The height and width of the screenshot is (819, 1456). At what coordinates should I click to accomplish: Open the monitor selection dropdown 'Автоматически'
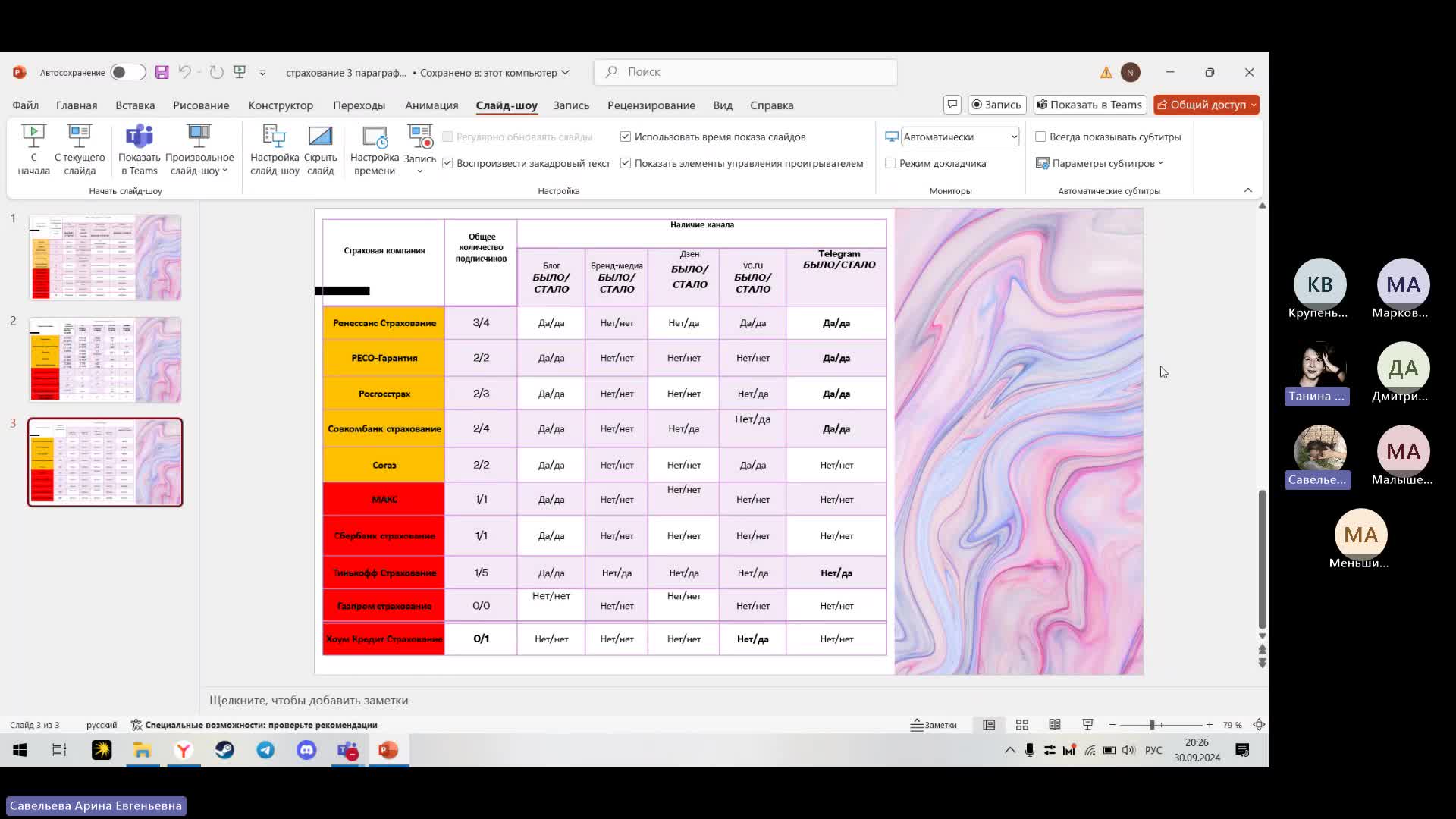[960, 136]
